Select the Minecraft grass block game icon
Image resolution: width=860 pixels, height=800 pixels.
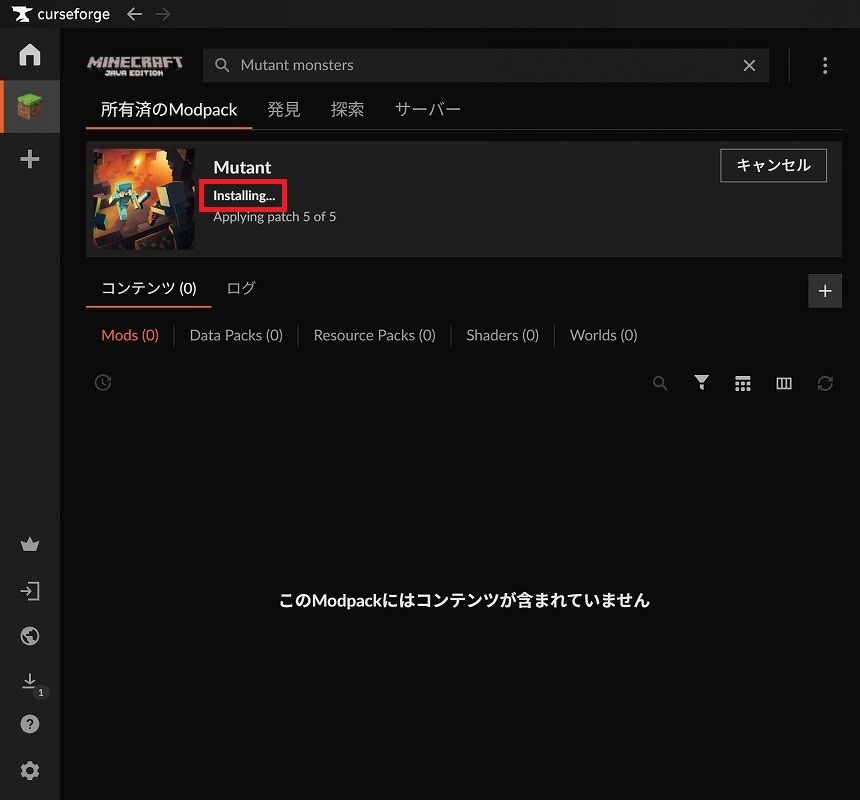click(x=30, y=106)
